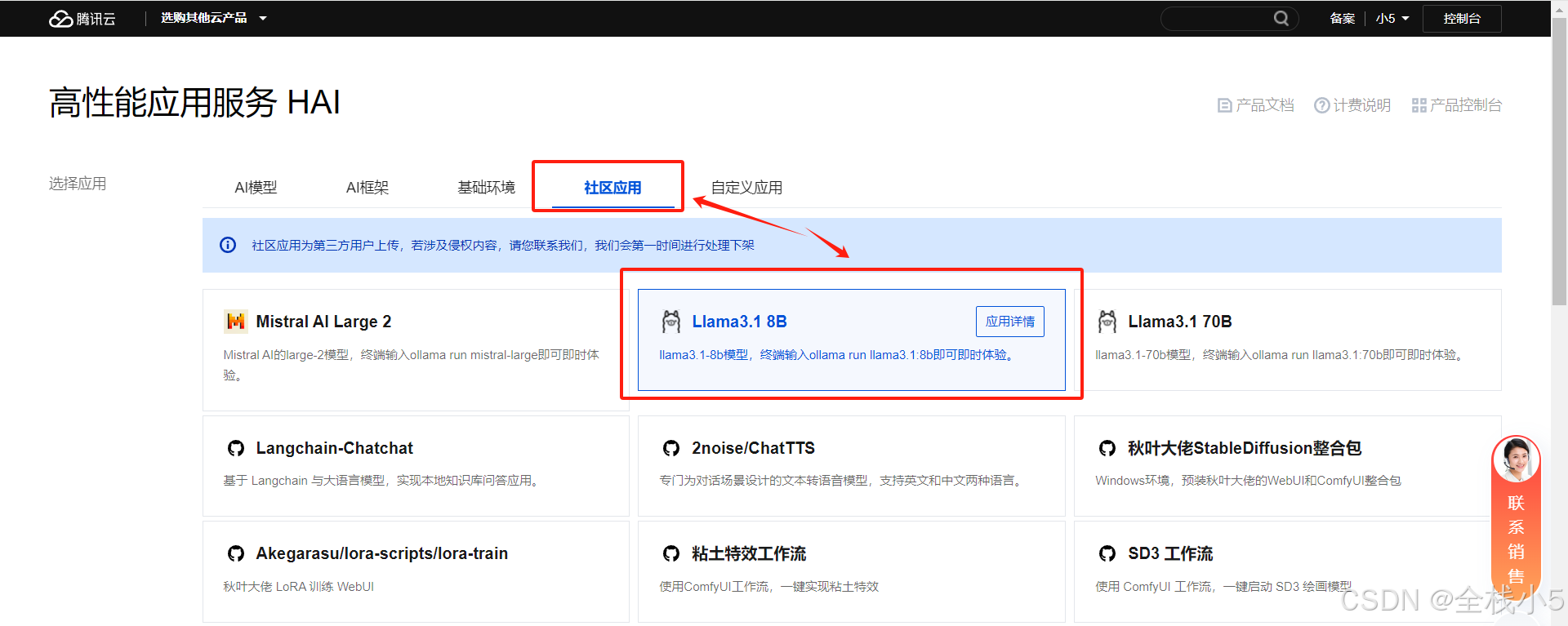Click GitHub icon beside 粘土特效工作流
The width and height of the screenshot is (1568, 626).
671,553
